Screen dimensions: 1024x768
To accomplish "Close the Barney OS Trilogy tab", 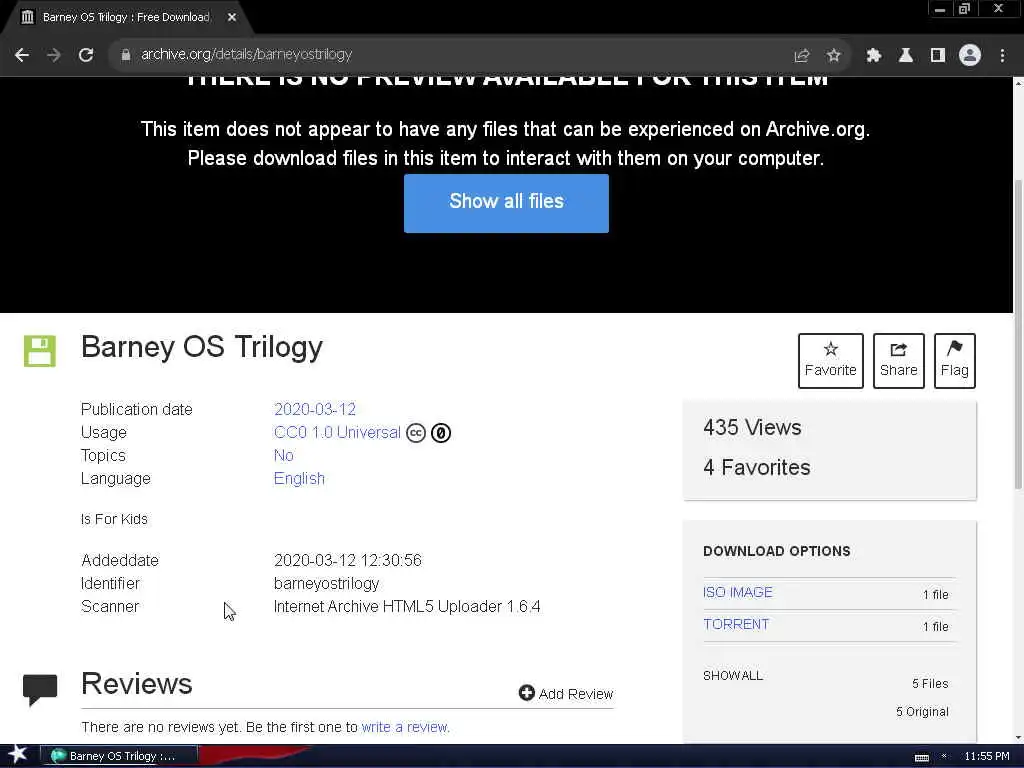I will 232,18.
